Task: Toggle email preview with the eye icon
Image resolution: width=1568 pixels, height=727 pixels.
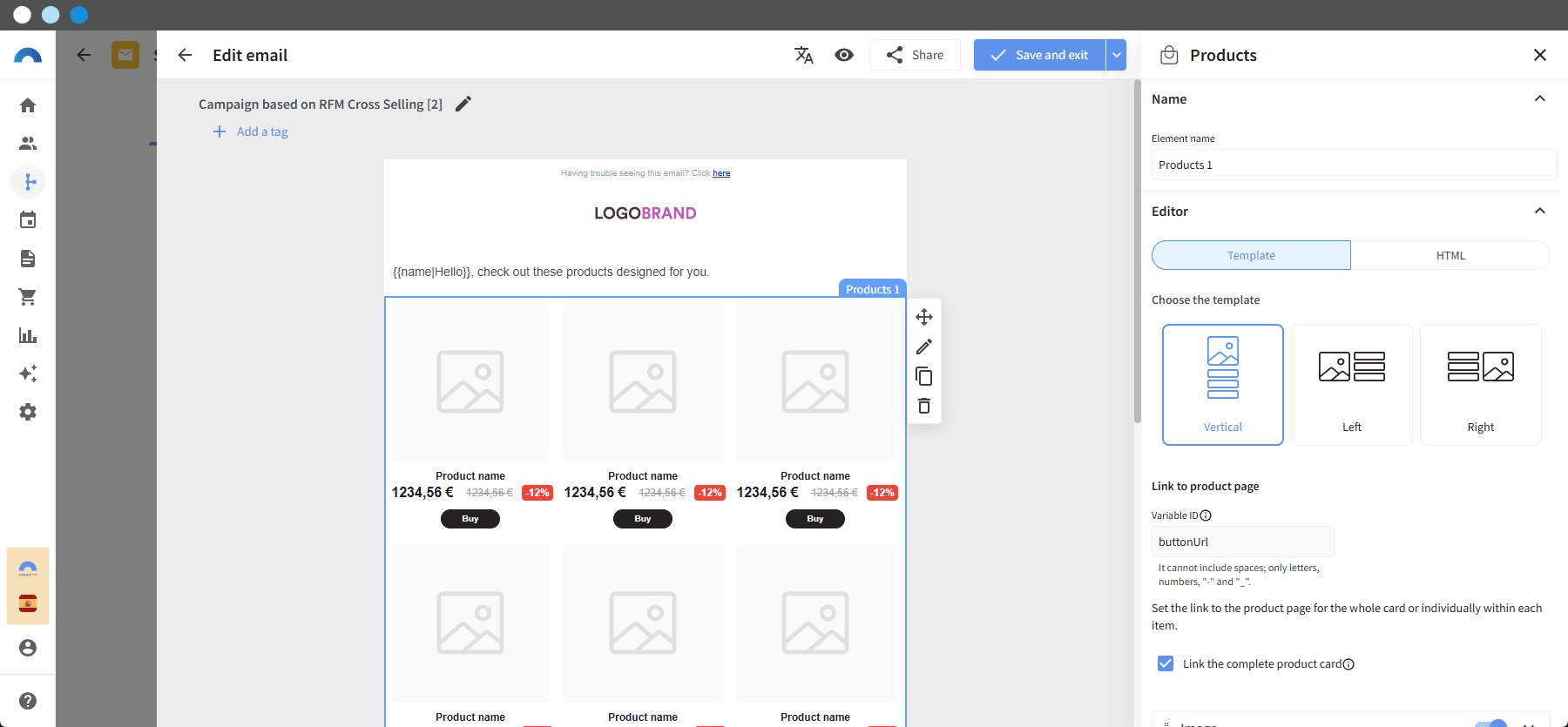Action: [844, 55]
